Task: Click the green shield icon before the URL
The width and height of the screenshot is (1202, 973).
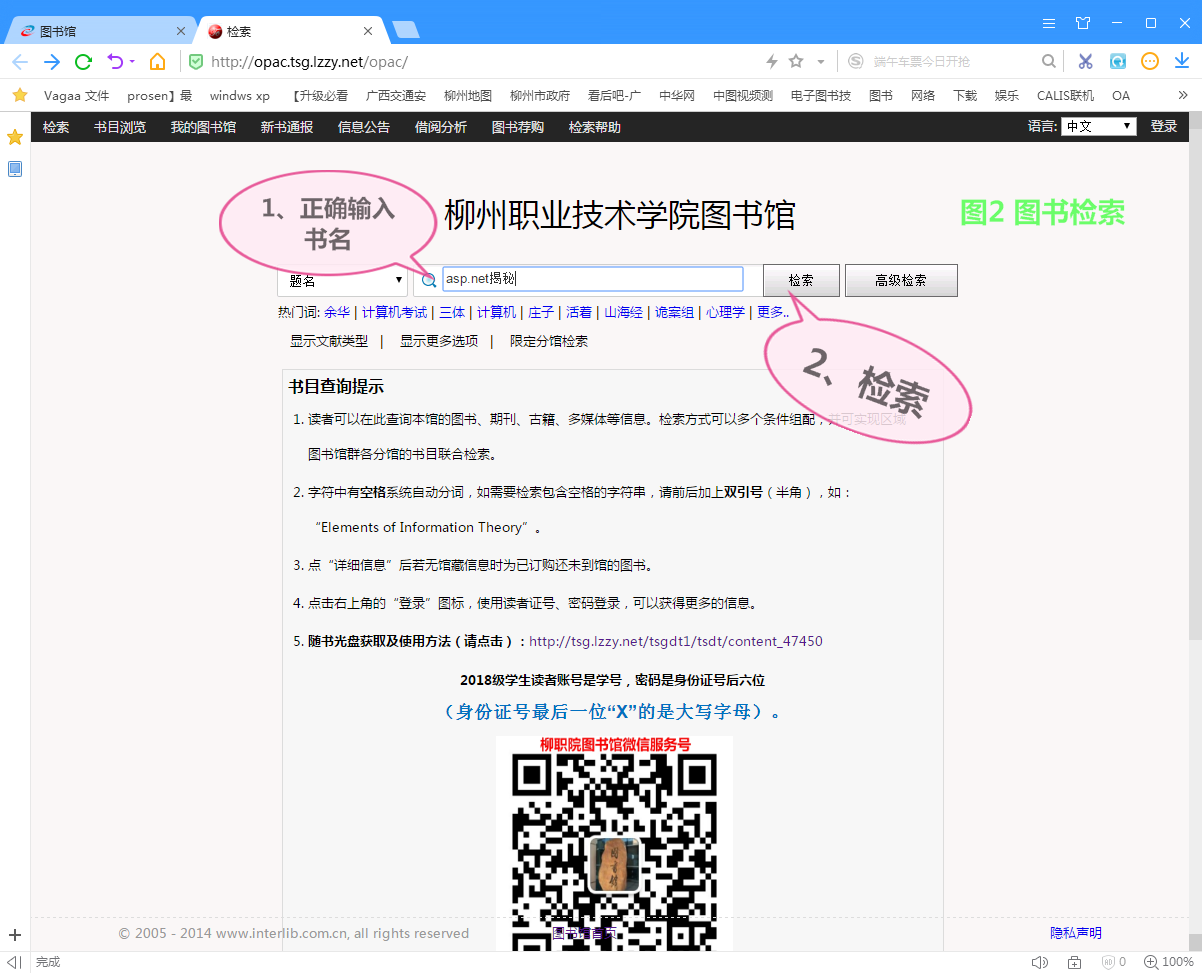Action: [x=196, y=61]
